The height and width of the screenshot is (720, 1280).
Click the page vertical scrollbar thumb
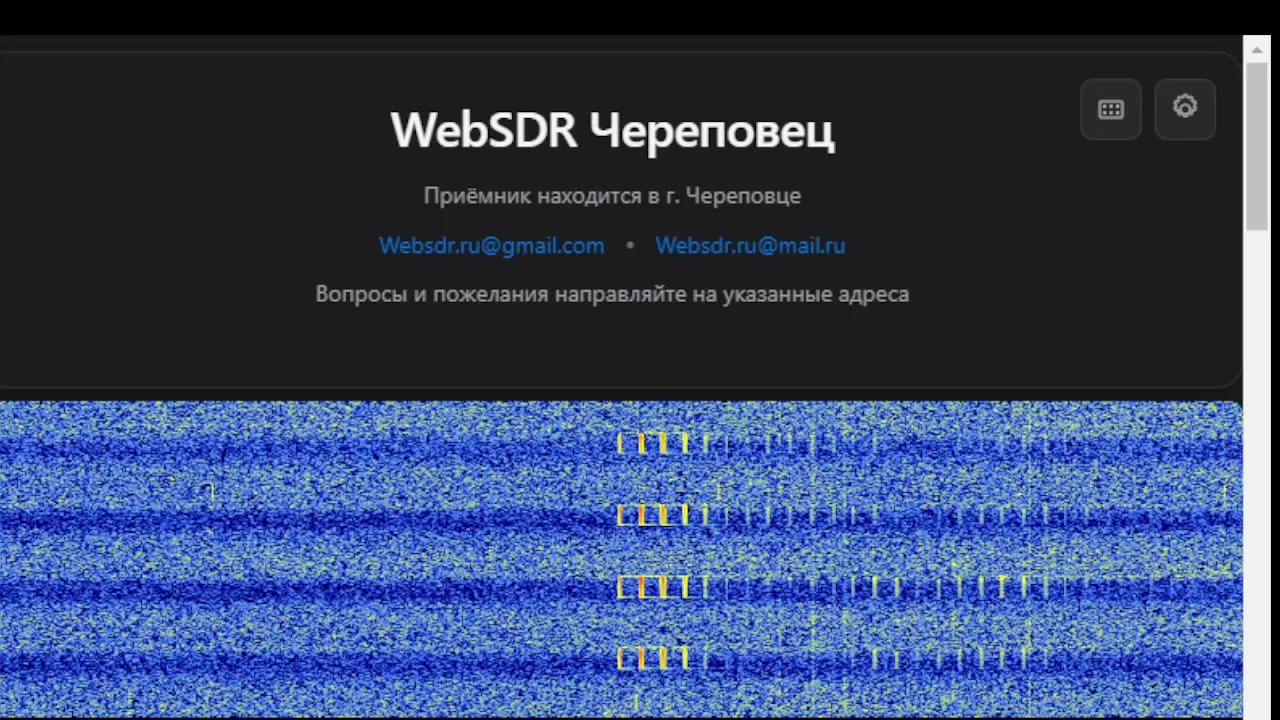click(1257, 148)
